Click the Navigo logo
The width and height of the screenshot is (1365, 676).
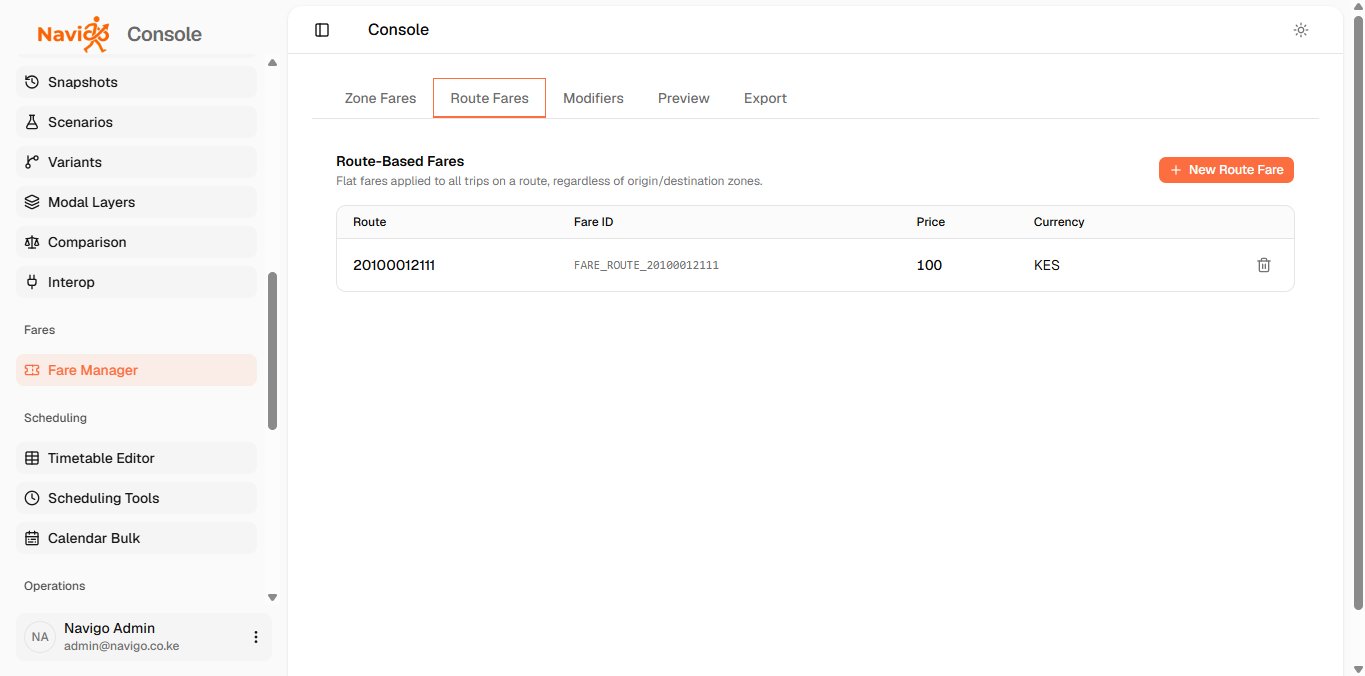[x=73, y=33]
